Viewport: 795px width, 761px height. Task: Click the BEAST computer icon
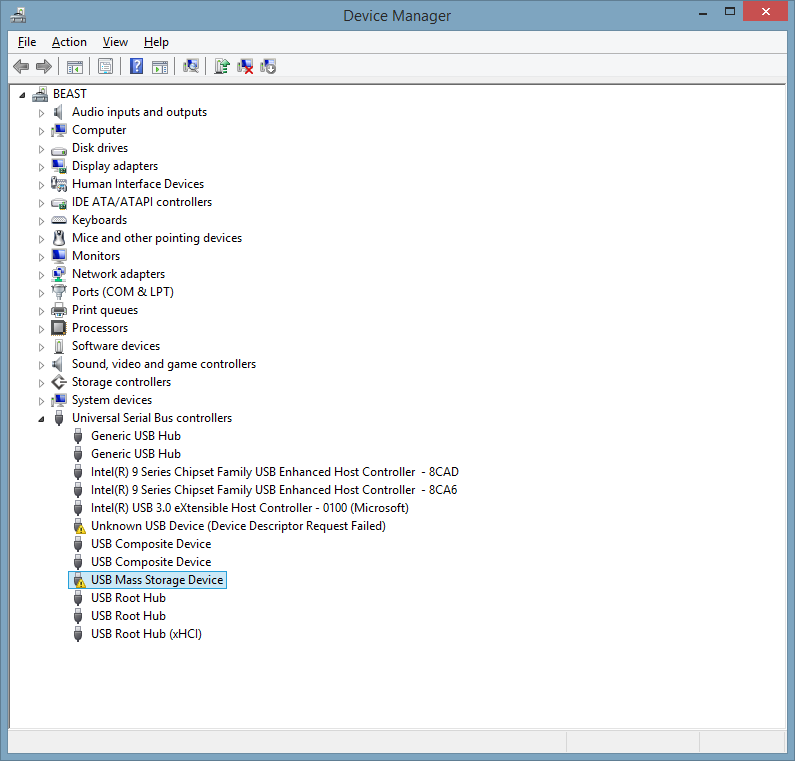coord(40,94)
